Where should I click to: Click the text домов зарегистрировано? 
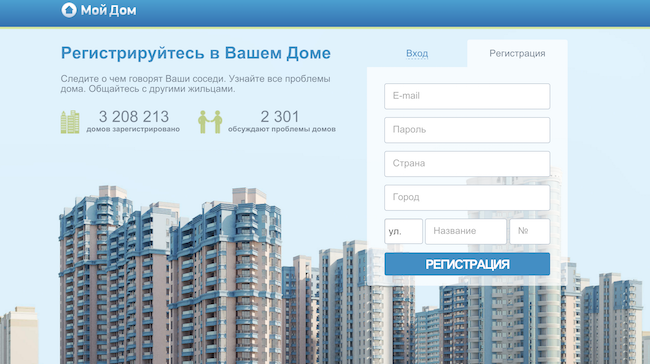click(x=133, y=129)
